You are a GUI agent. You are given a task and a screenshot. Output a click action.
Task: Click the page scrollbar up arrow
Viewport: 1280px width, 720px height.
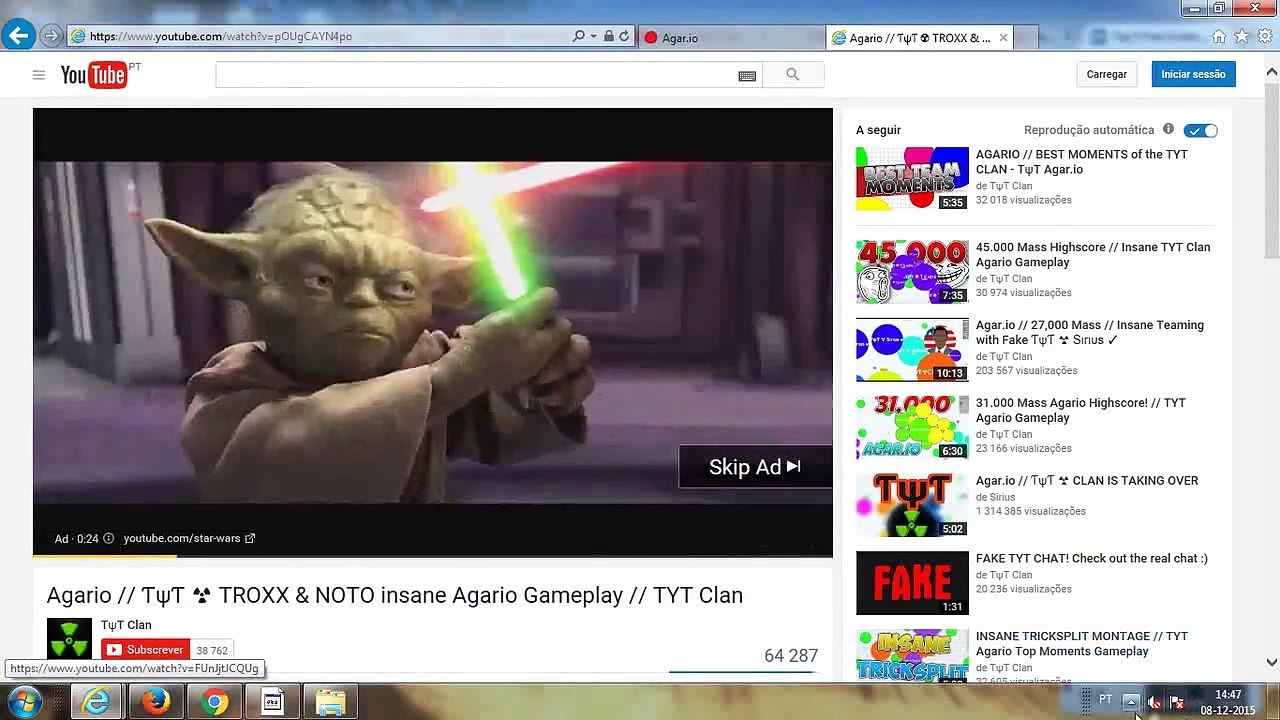(1272, 72)
